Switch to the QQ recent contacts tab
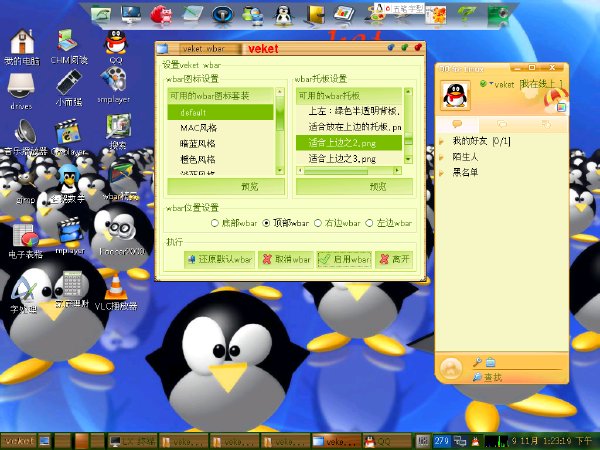Viewport: 600px width, 450px height. coord(546,124)
